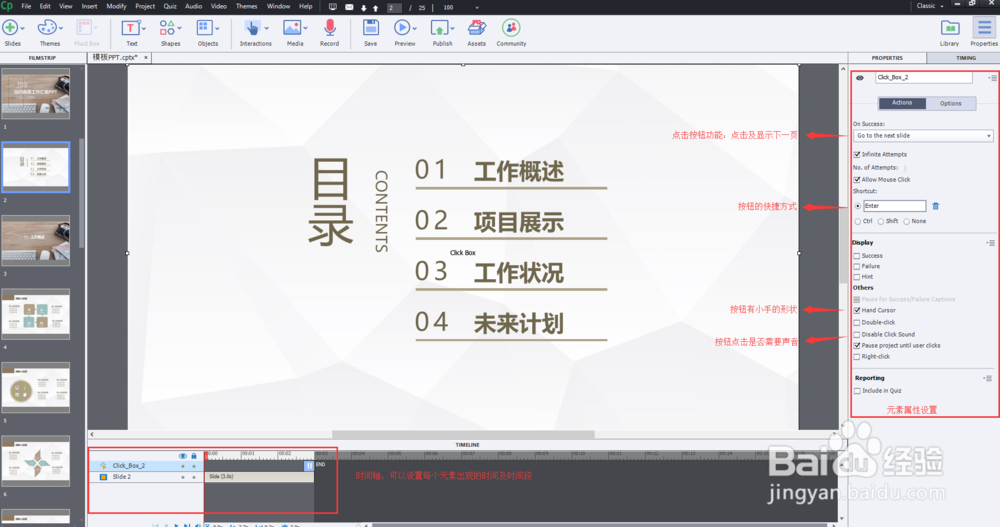Select the Ctrl shortcut radio button
The height and width of the screenshot is (527, 1000).
click(x=858, y=221)
